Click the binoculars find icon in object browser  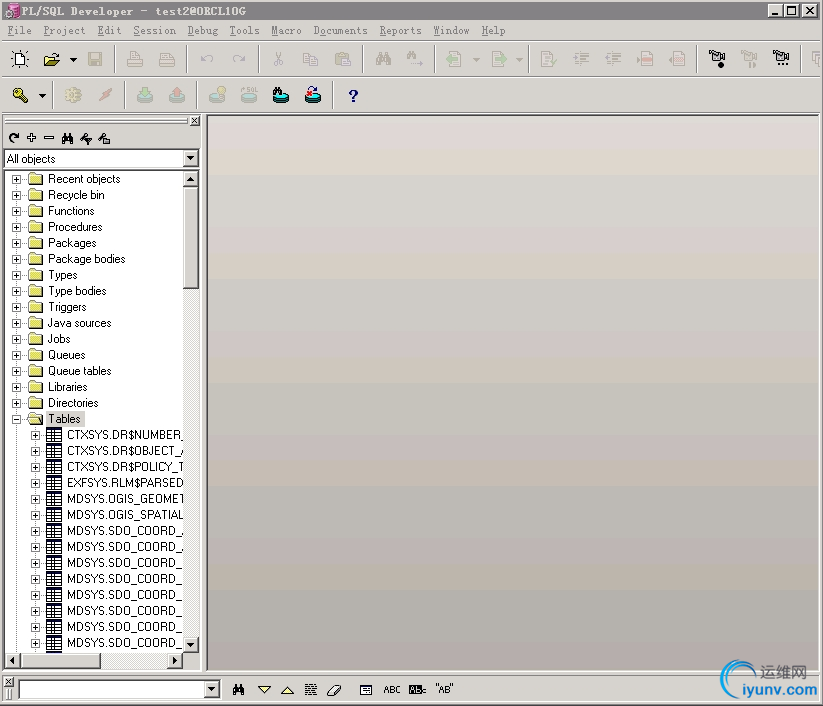(67, 139)
